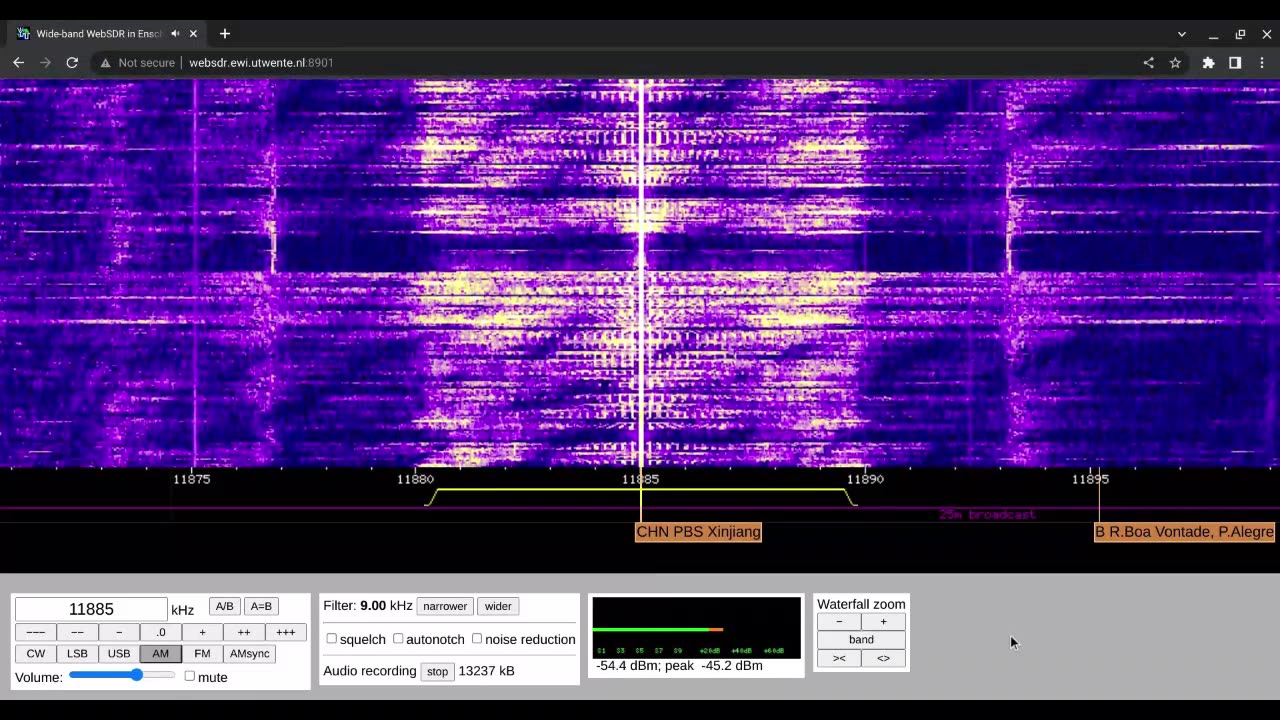1280x720 pixels.
Task: Click the frequency kHz input field
Action: 90,609
